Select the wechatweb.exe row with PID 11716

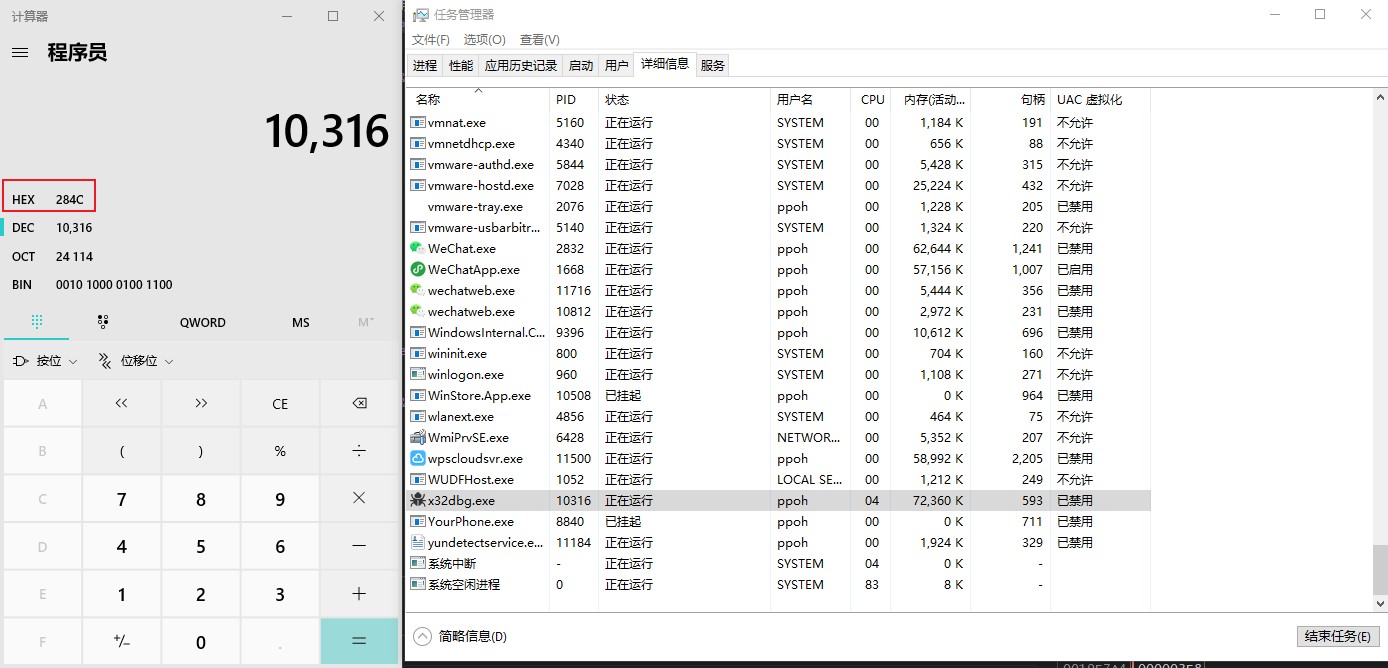pos(780,290)
